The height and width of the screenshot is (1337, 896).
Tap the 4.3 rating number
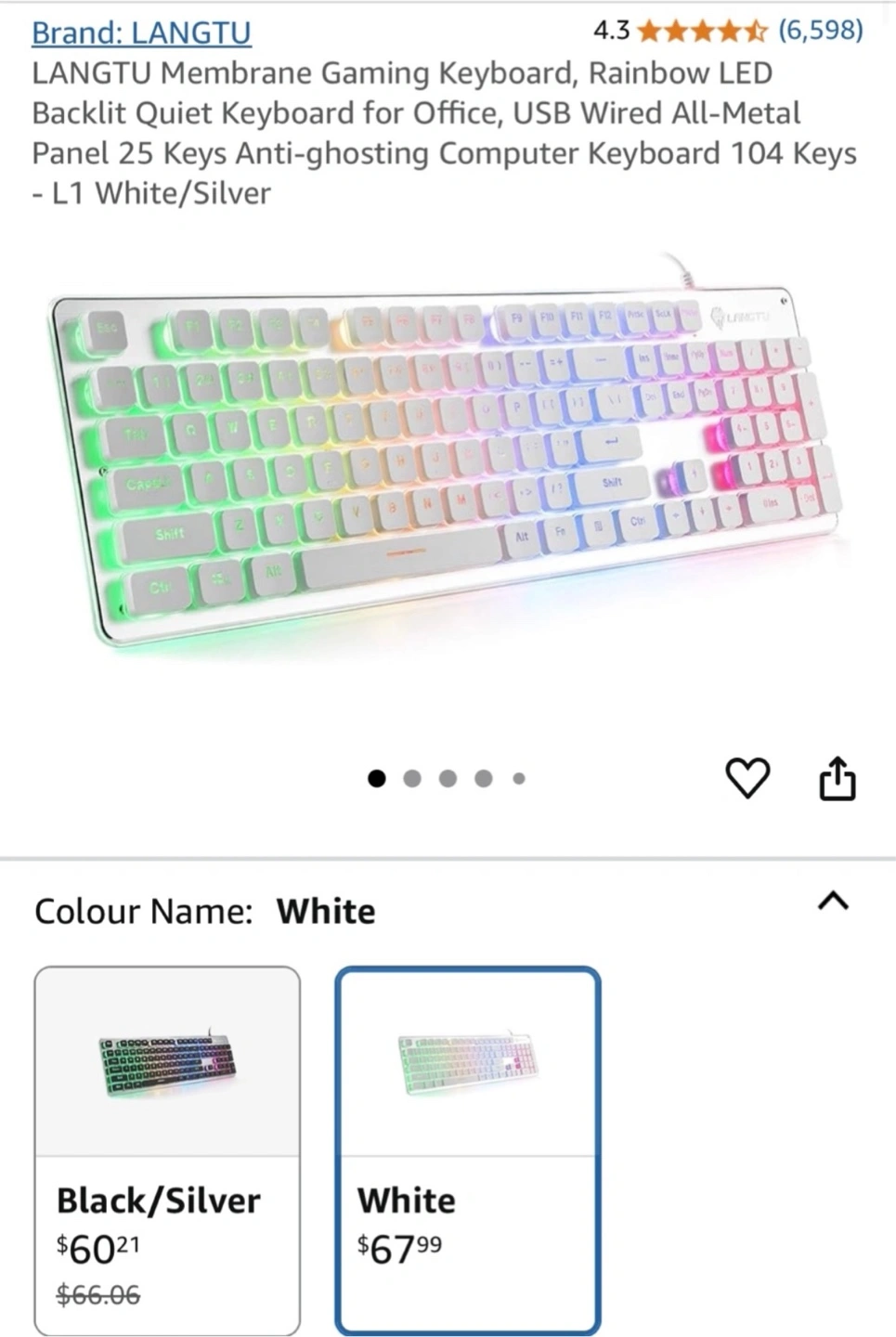click(612, 31)
